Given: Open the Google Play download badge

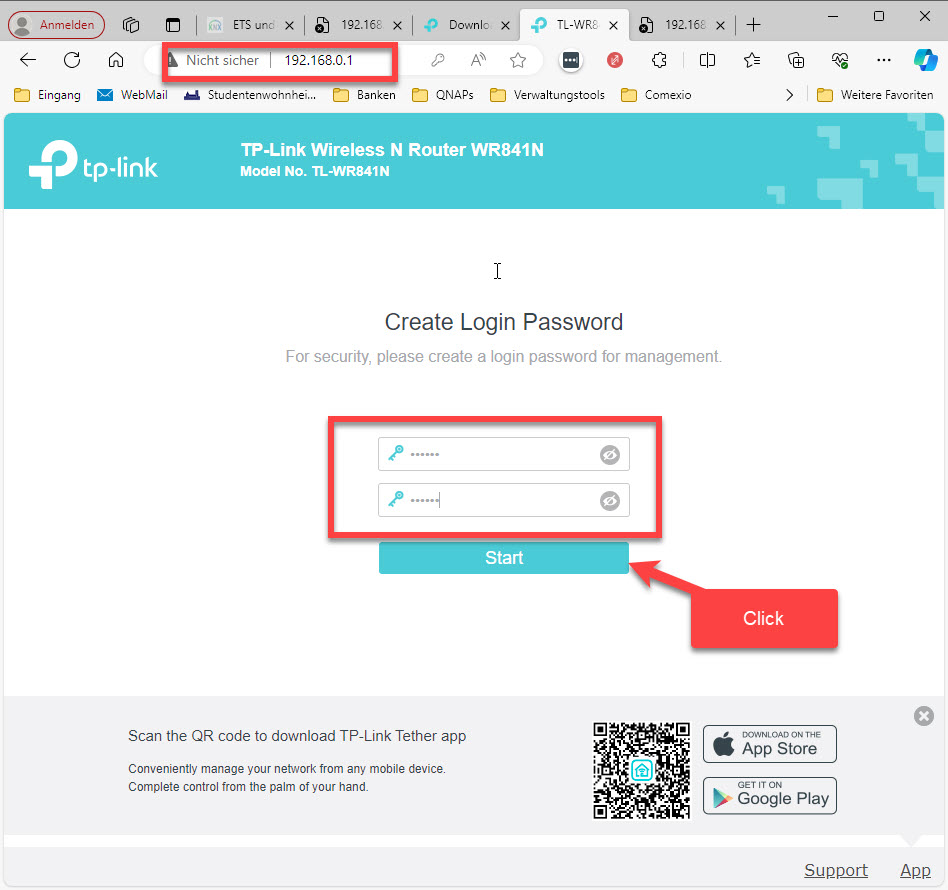Looking at the screenshot, I should (x=769, y=796).
